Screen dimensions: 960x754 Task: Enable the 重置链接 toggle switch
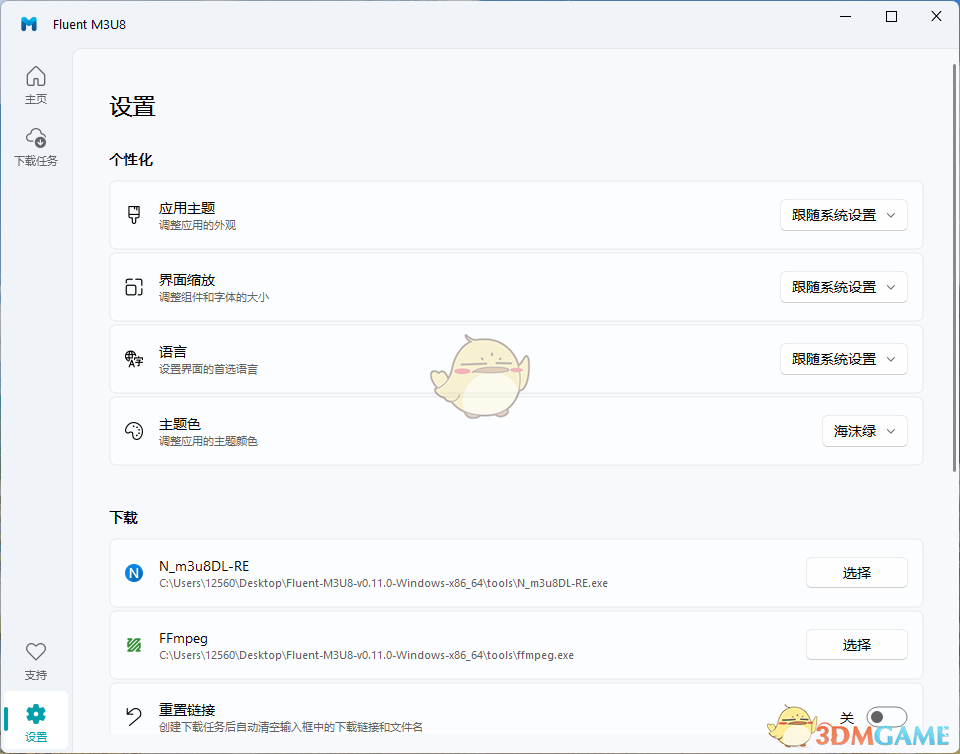click(x=886, y=716)
